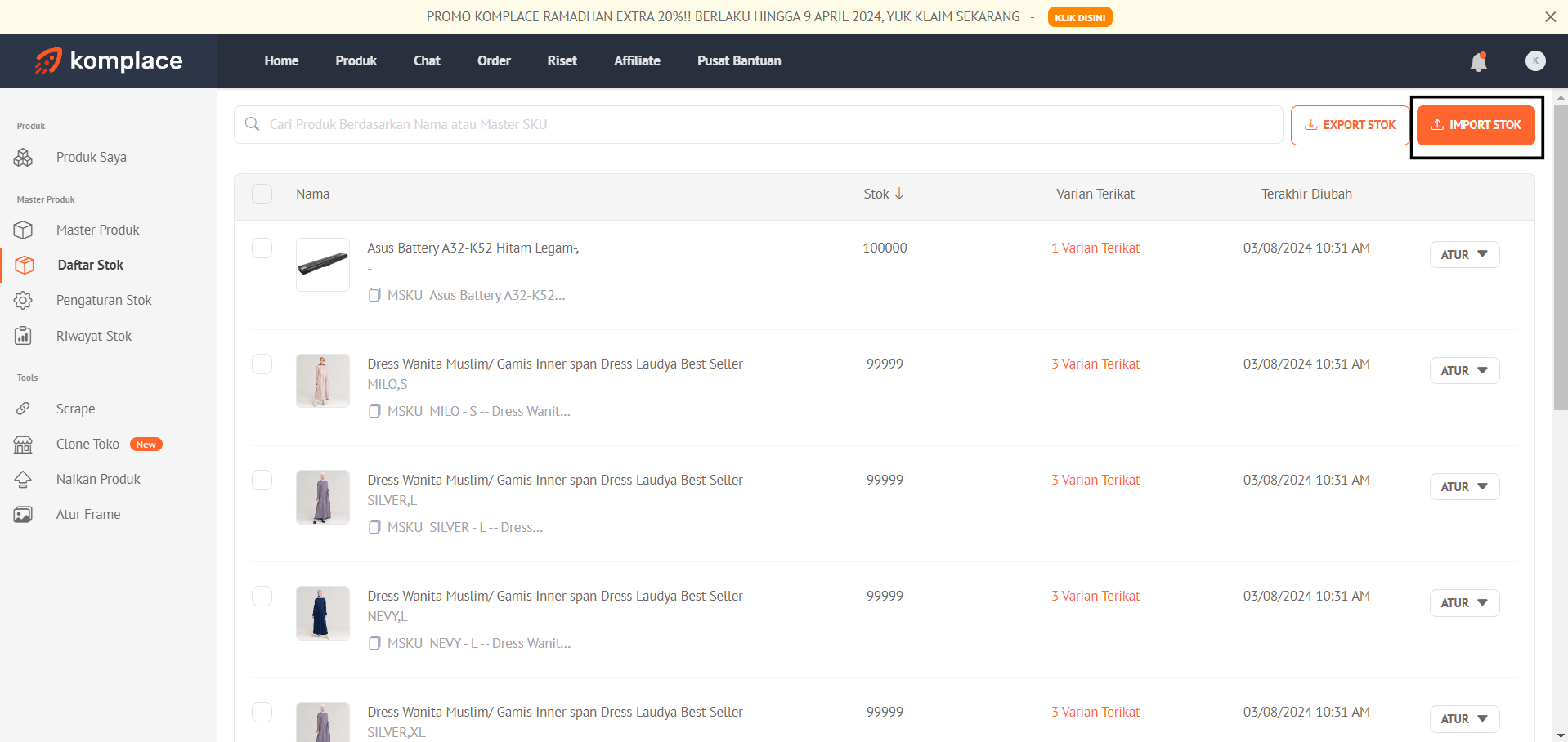The width and height of the screenshot is (1568, 742).
Task: Click the Produk Saya cubes icon
Action: coord(23,157)
